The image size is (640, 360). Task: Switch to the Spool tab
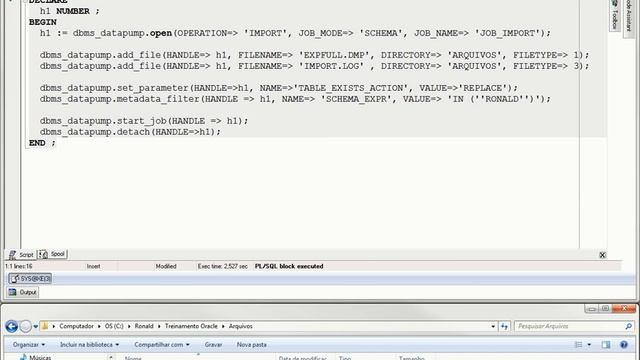tap(52, 254)
